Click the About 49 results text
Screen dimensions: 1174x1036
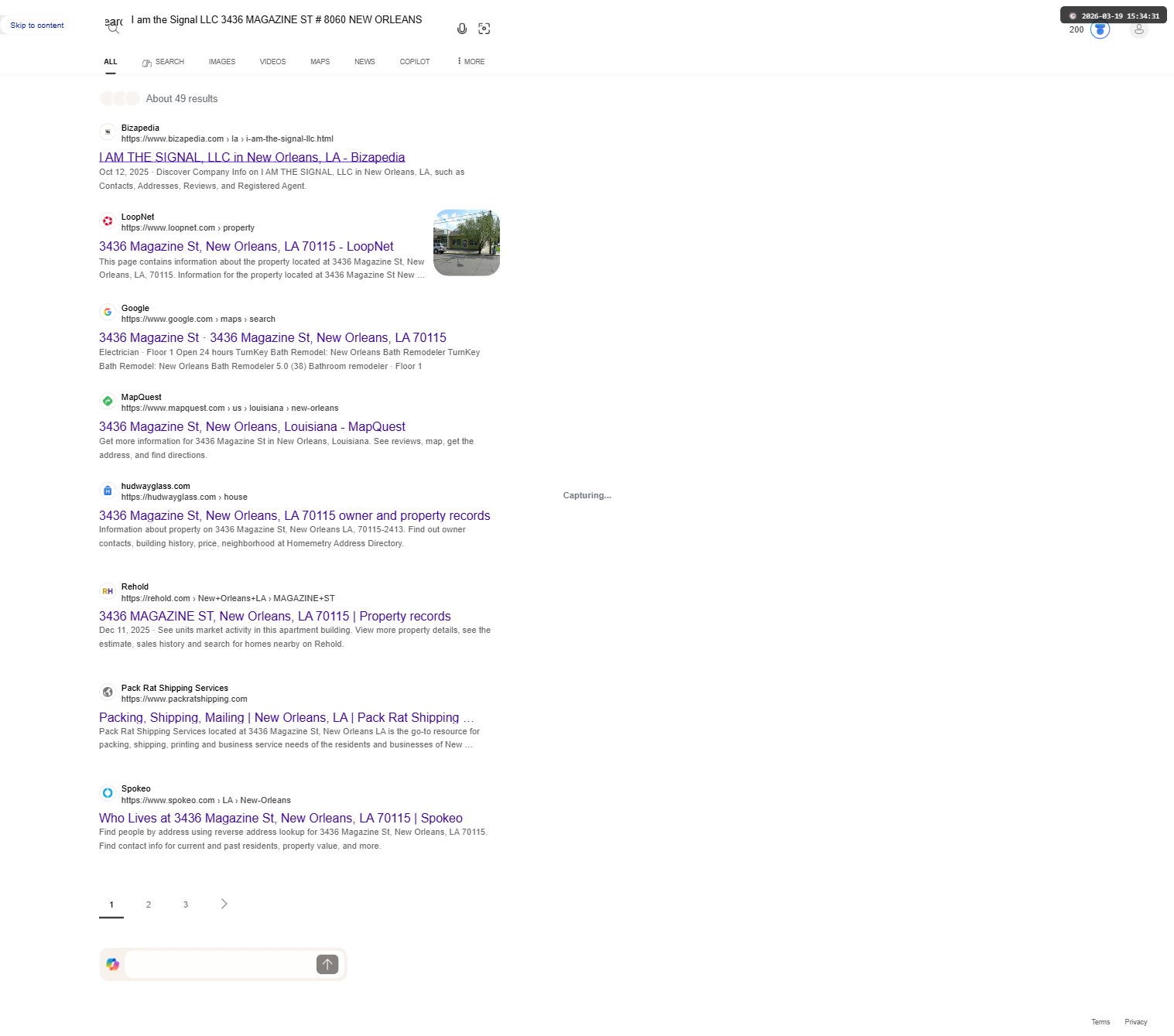pos(182,99)
